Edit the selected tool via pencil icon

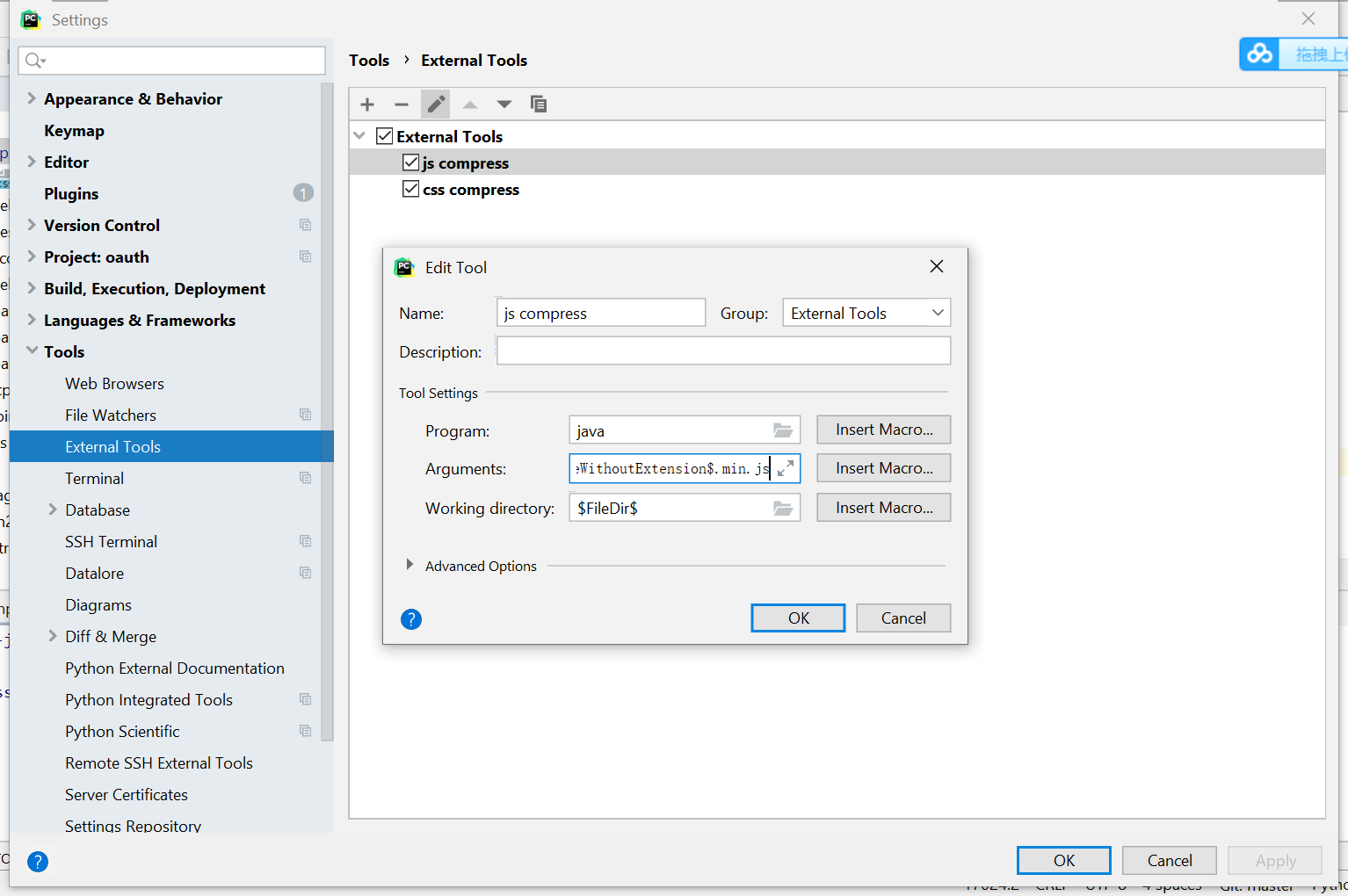point(435,104)
